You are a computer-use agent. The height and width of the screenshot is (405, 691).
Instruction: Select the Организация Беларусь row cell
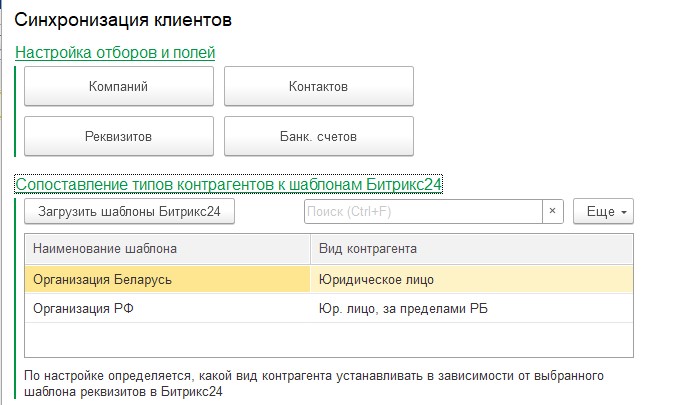click(x=167, y=279)
